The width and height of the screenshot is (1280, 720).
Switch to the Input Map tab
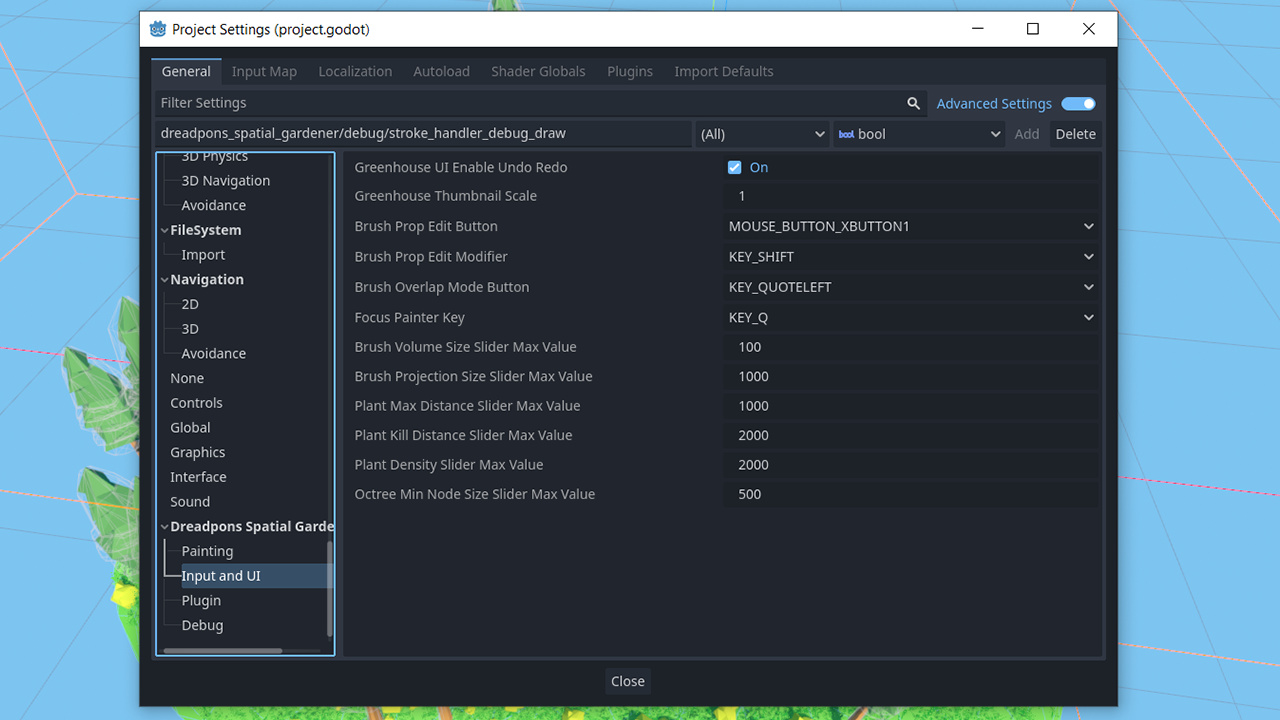264,71
